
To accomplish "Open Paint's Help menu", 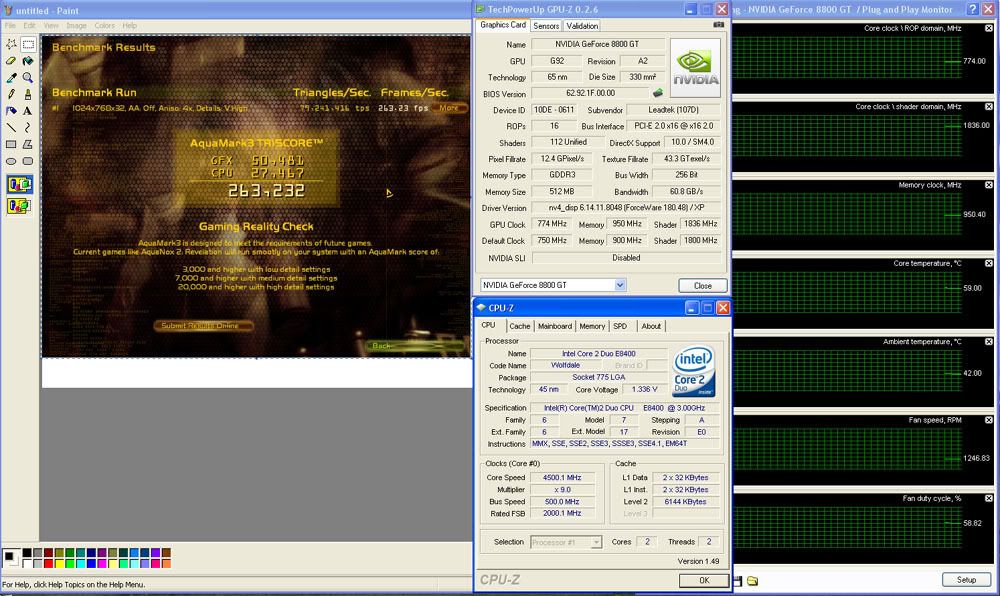I will [129, 25].
